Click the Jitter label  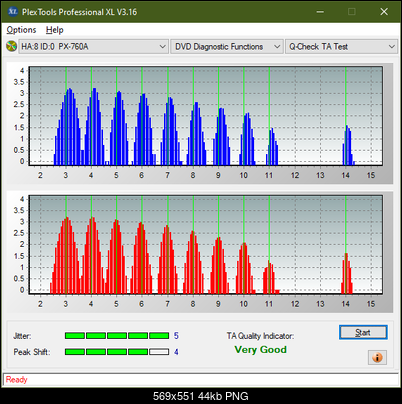[22, 336]
